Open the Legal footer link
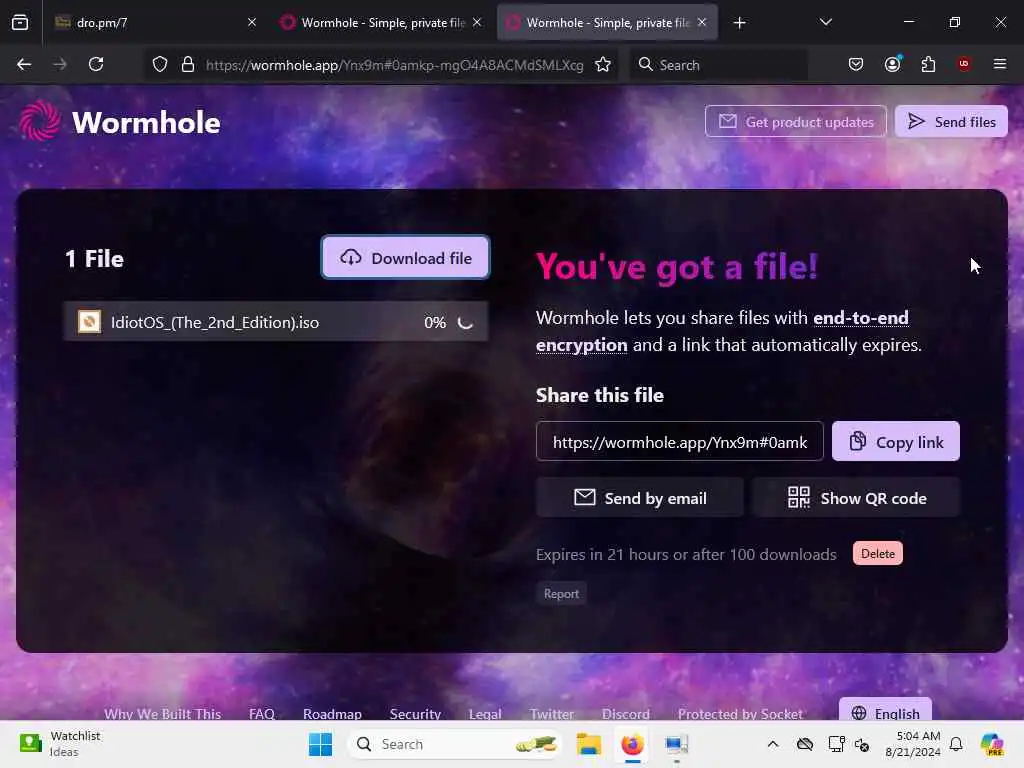The width and height of the screenshot is (1024, 768). coord(485,714)
